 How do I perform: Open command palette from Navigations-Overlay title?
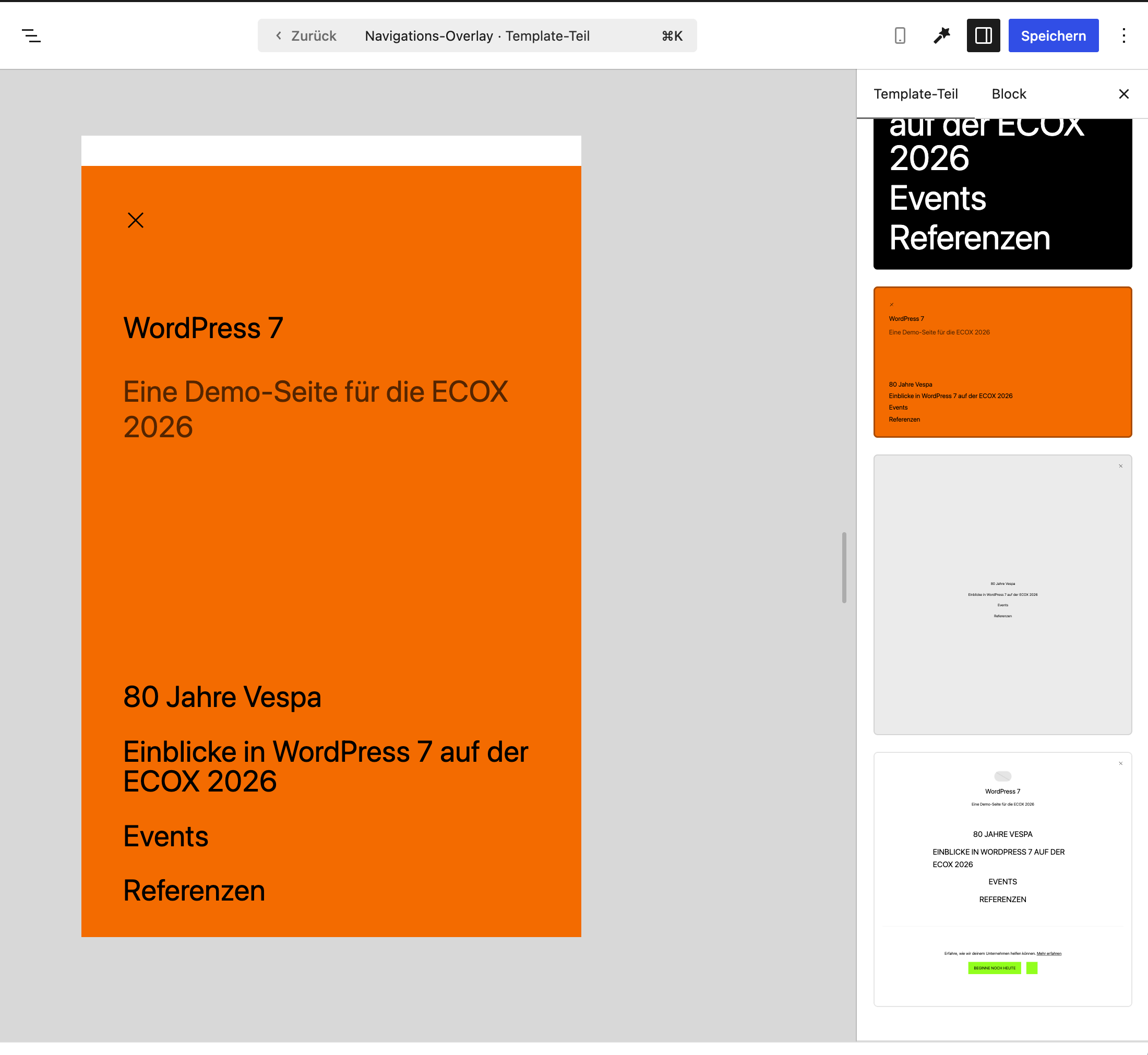click(476, 36)
